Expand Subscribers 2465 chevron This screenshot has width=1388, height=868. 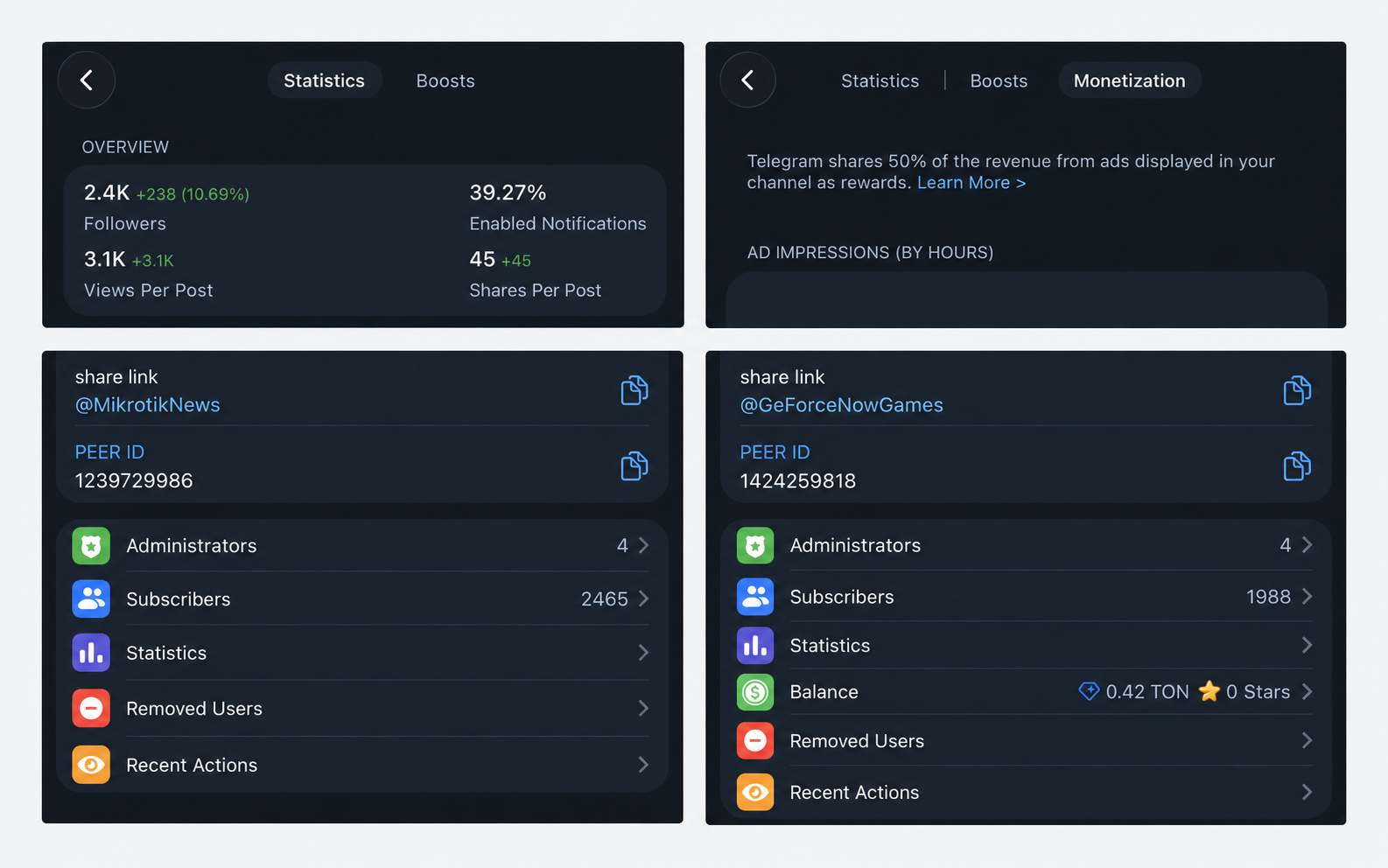pos(643,599)
